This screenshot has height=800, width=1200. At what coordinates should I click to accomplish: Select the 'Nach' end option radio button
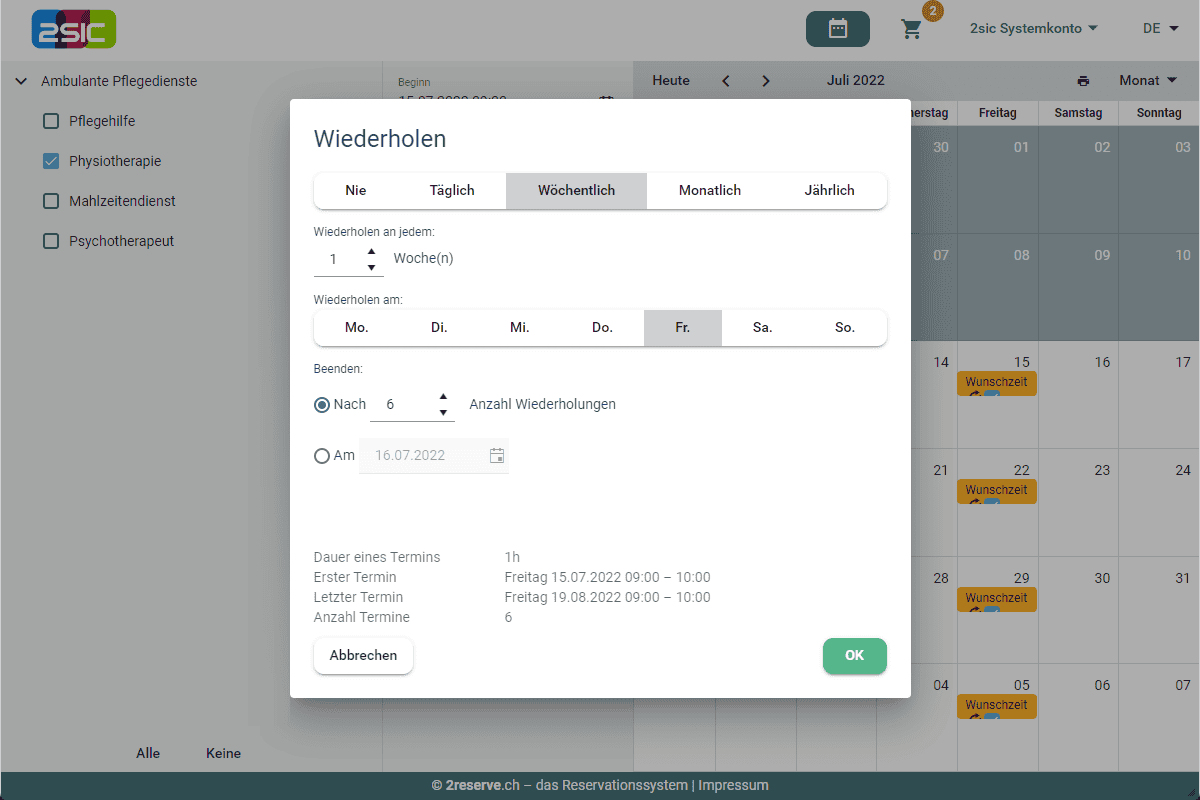tap(322, 405)
